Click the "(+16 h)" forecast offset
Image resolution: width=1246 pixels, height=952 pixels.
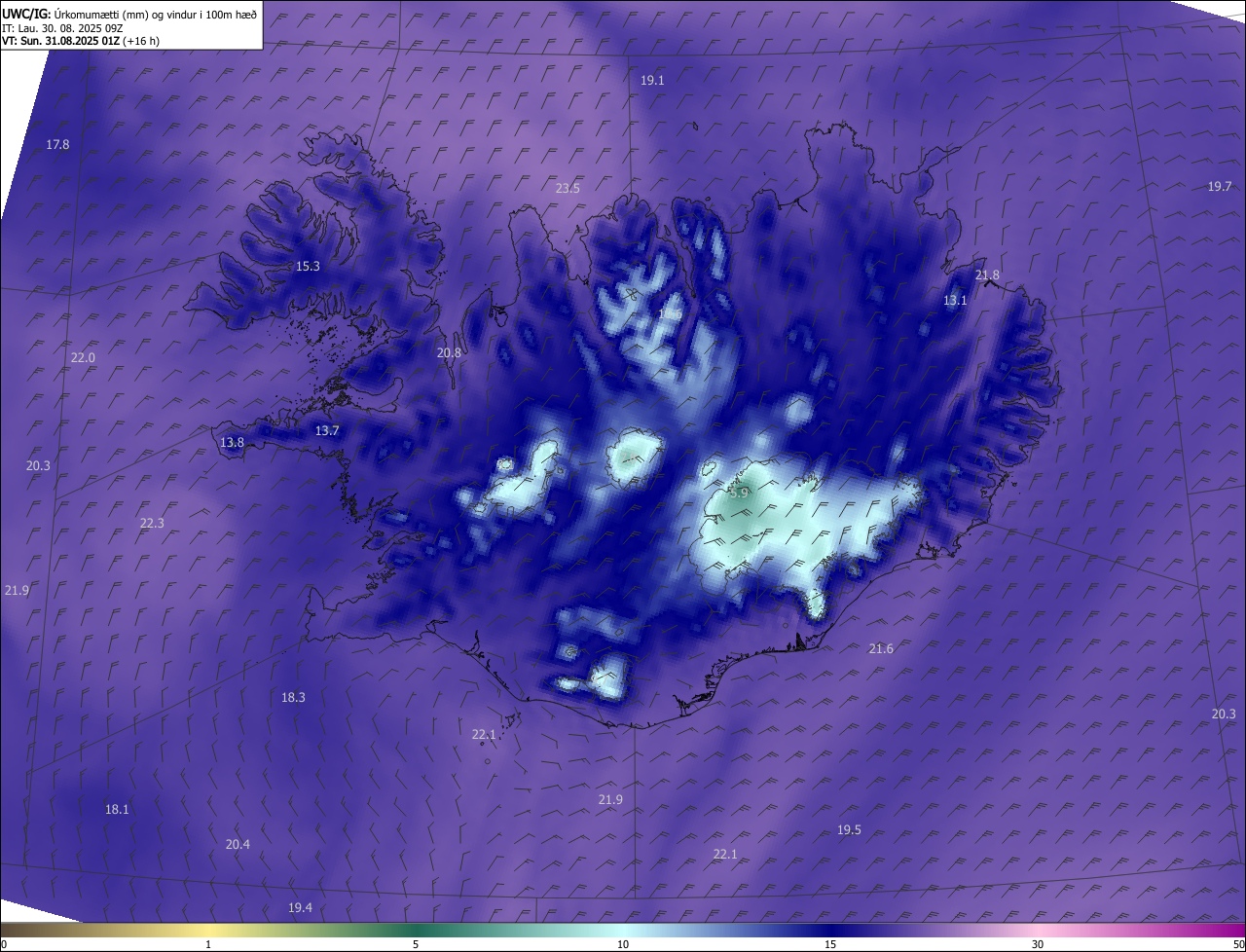click(x=142, y=41)
